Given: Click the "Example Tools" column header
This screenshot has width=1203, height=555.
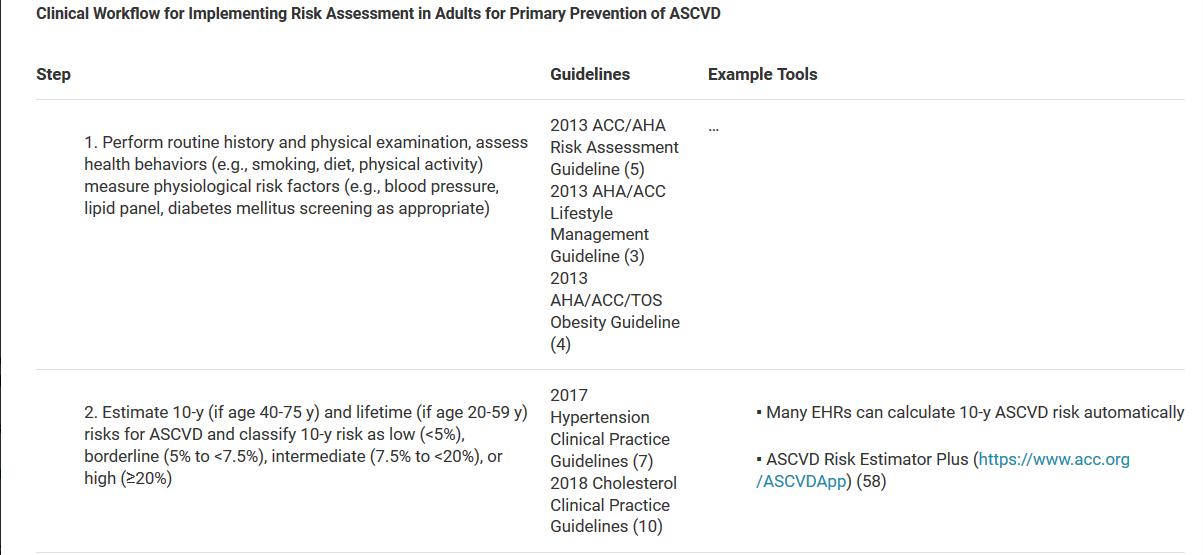Looking at the screenshot, I should click(762, 74).
